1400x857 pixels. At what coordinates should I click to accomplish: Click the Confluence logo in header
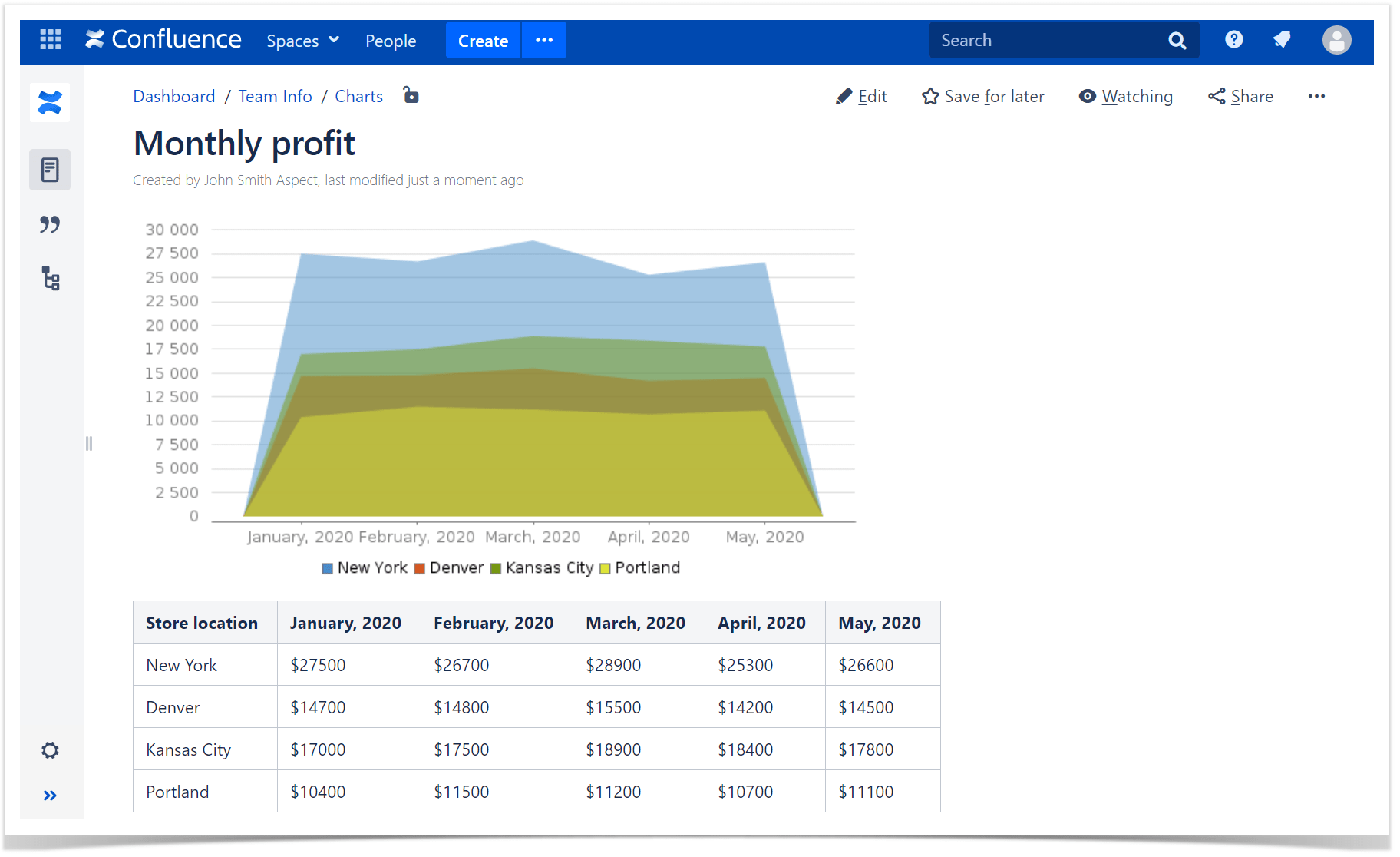point(163,39)
